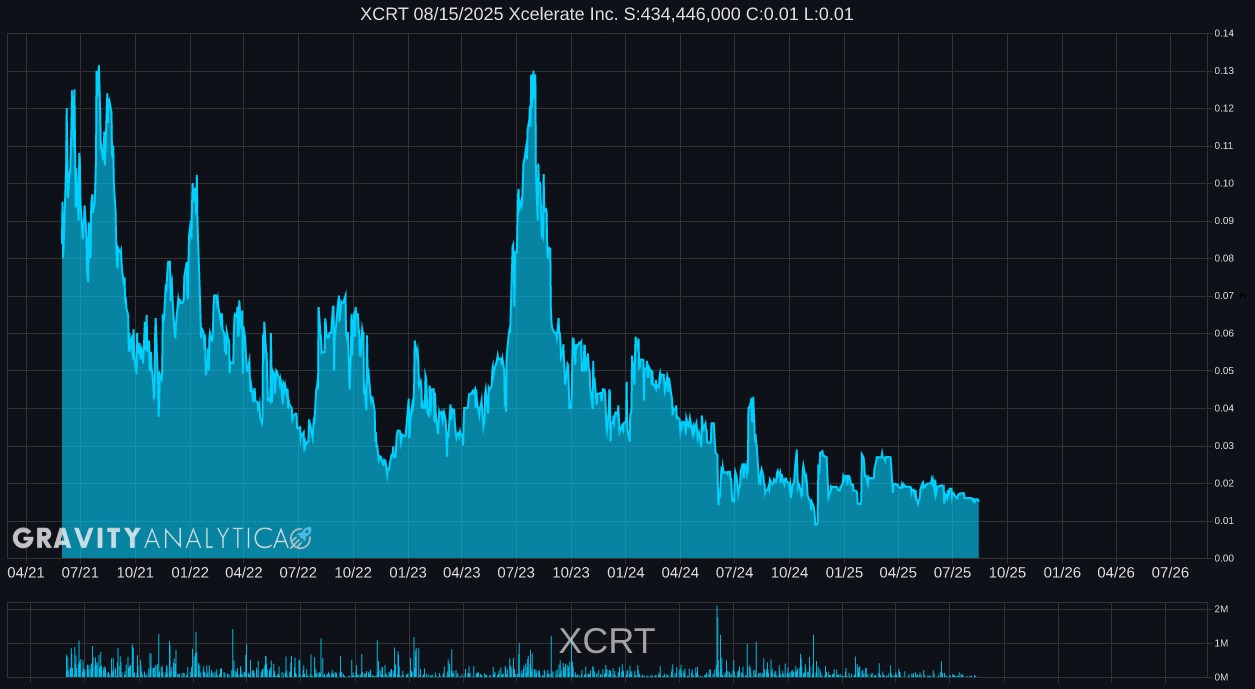Select the 04/23 x-axis tick label

[x=461, y=573]
